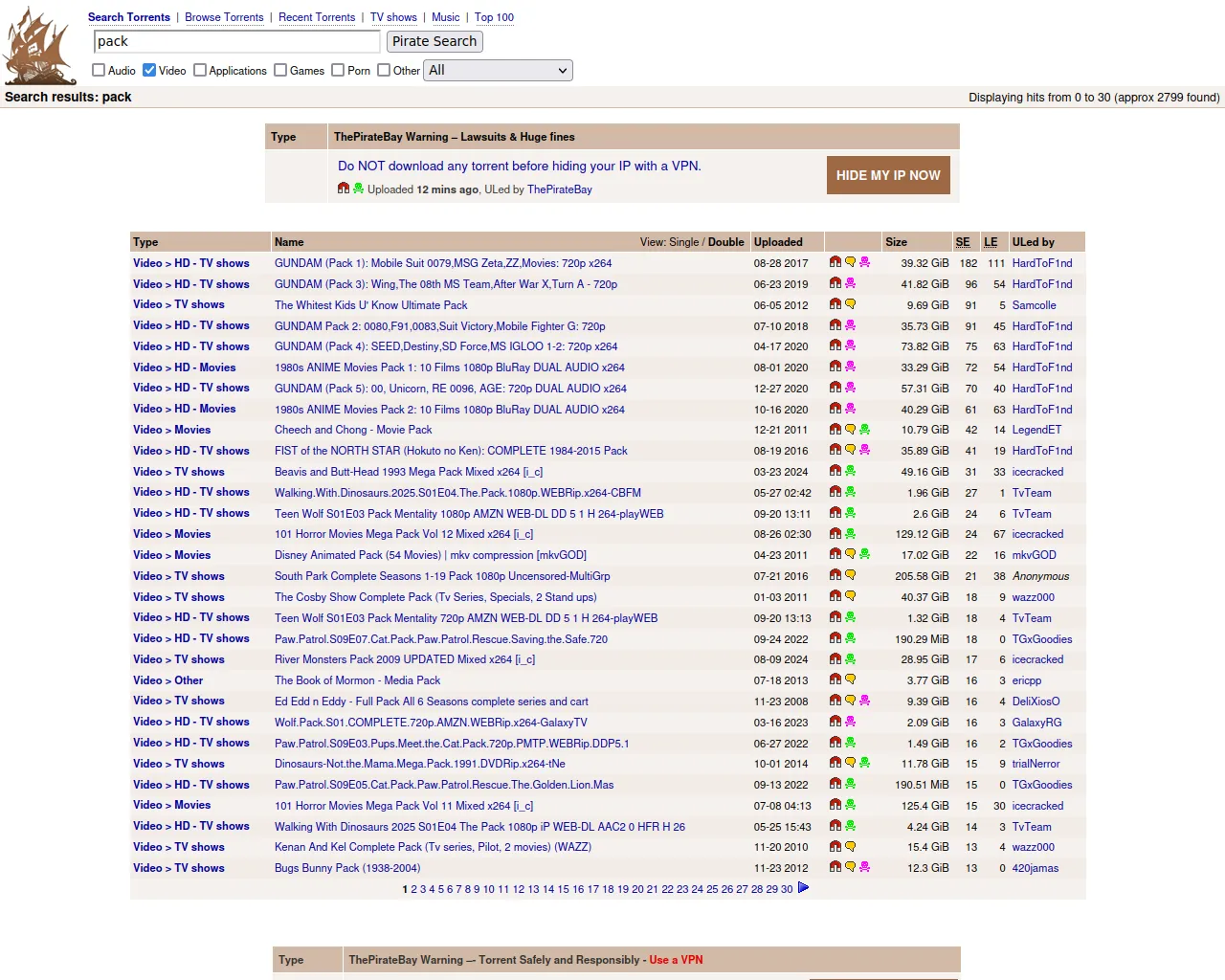Open the Top 100 menu link
The height and width of the screenshot is (980, 1225).
point(494,17)
